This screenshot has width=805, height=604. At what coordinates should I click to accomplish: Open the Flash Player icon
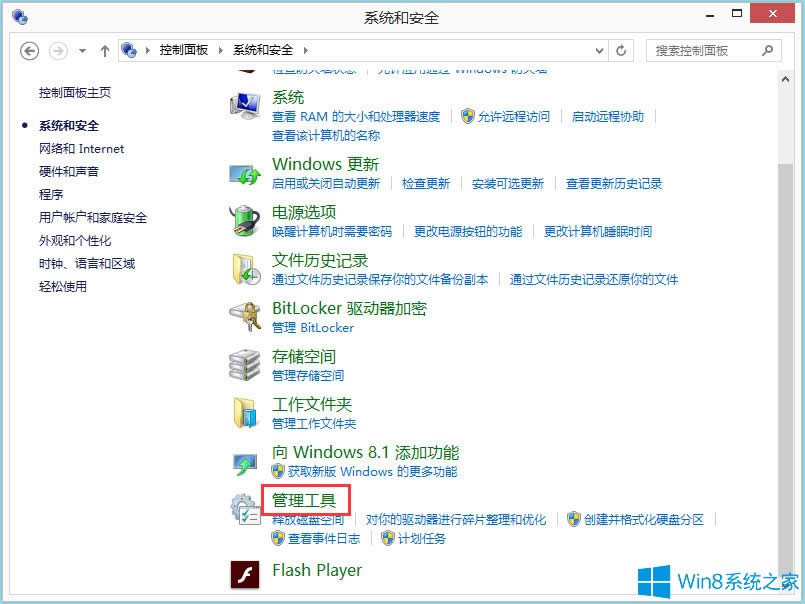pos(245,574)
